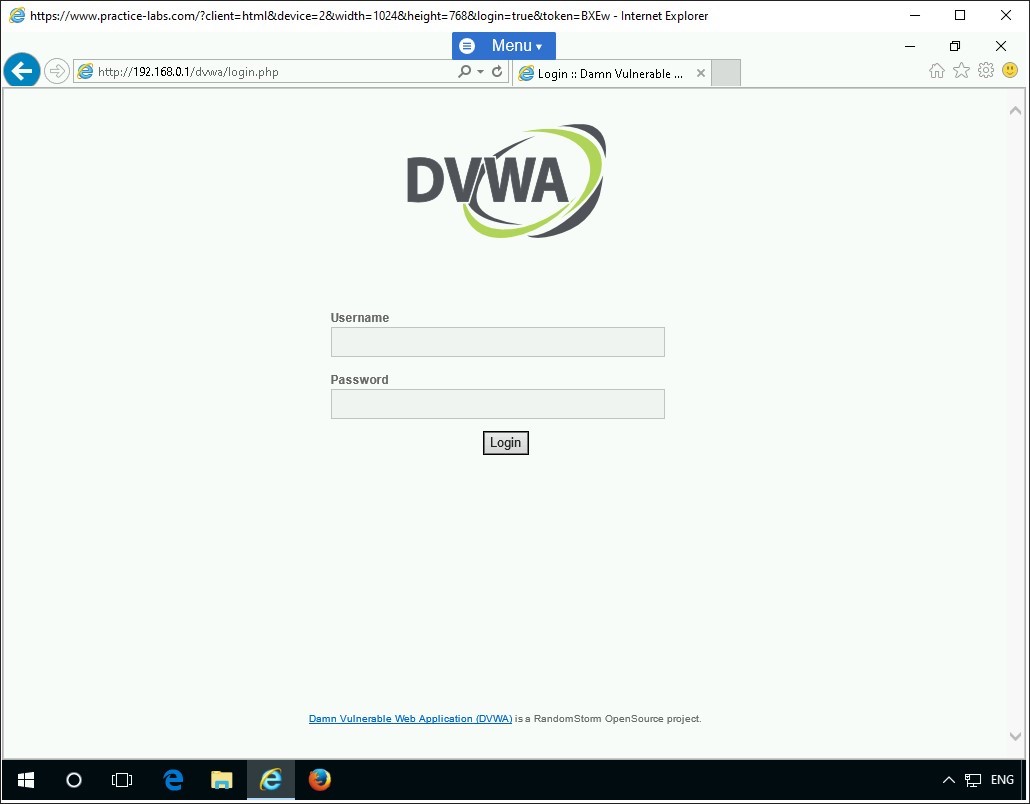Click the IE icon in outer title bar

coord(17,15)
